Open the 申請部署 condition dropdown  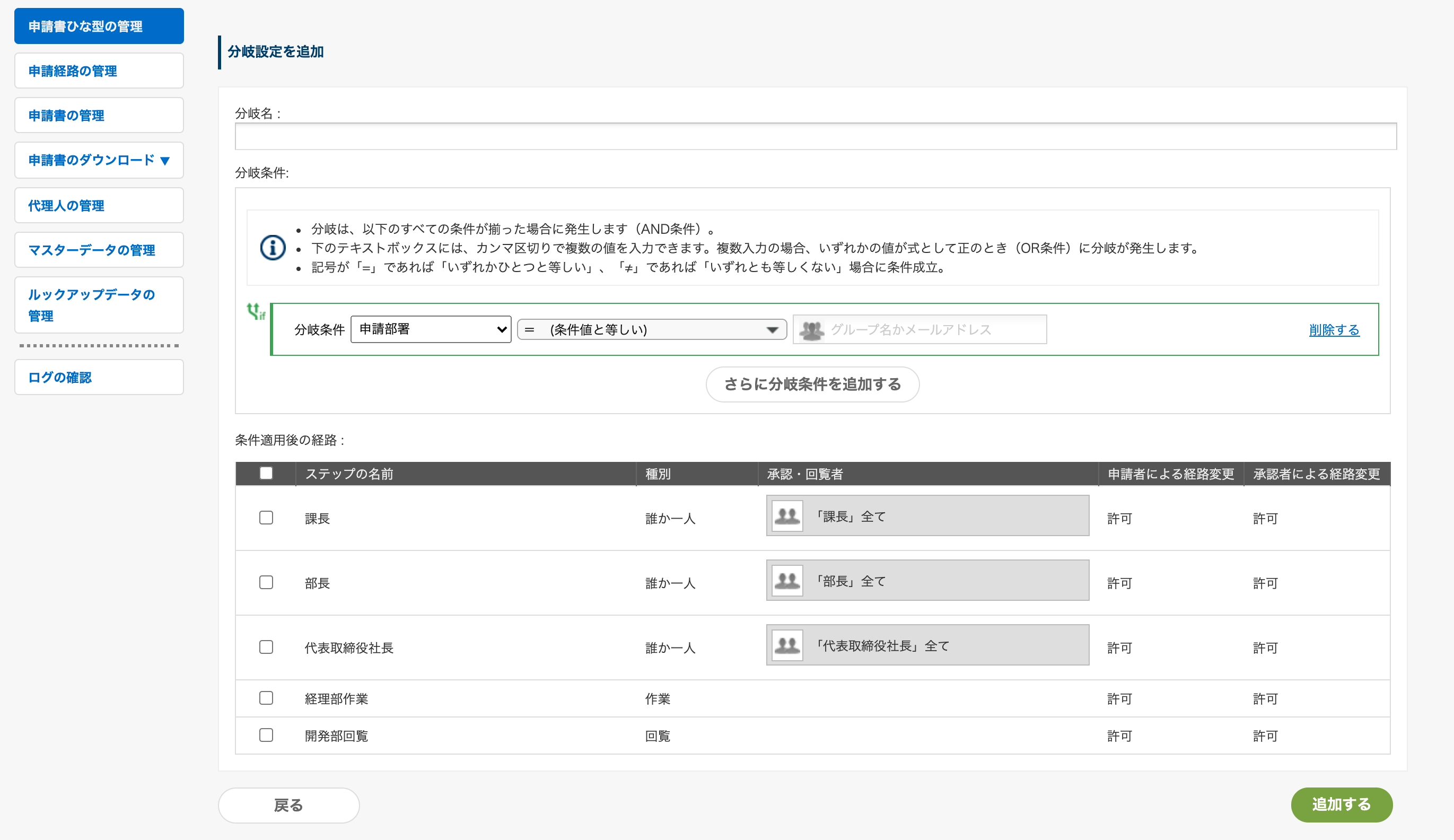point(431,329)
